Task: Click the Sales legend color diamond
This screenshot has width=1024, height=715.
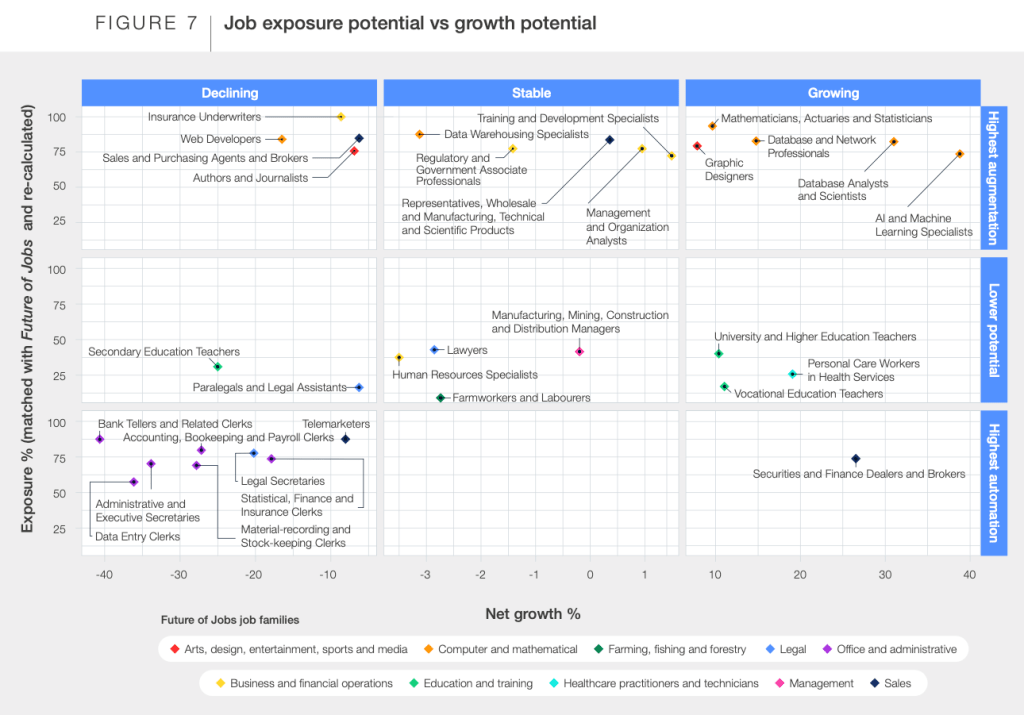Action: 875,684
